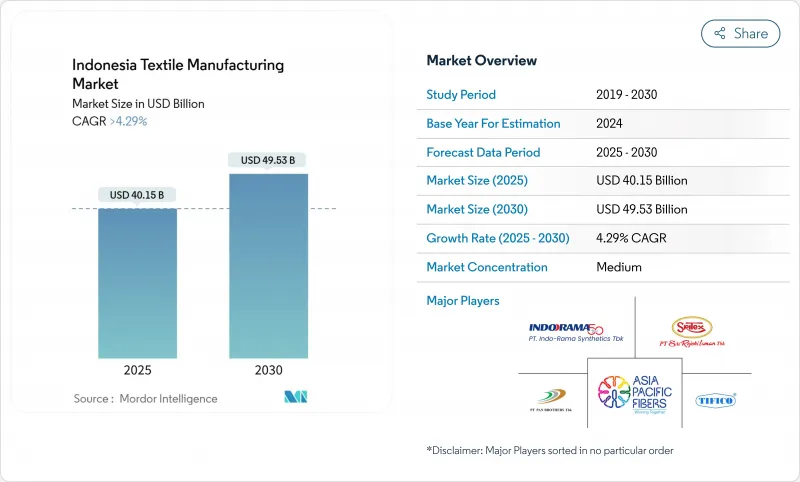Click the Major Players heading
The height and width of the screenshot is (482, 800).
point(463,300)
